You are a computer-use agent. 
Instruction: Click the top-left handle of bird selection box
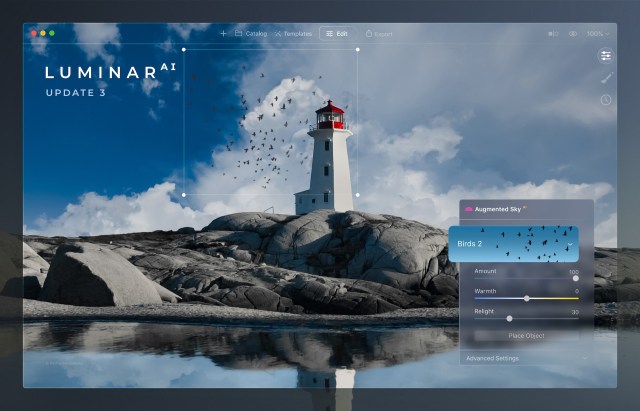pos(184,48)
